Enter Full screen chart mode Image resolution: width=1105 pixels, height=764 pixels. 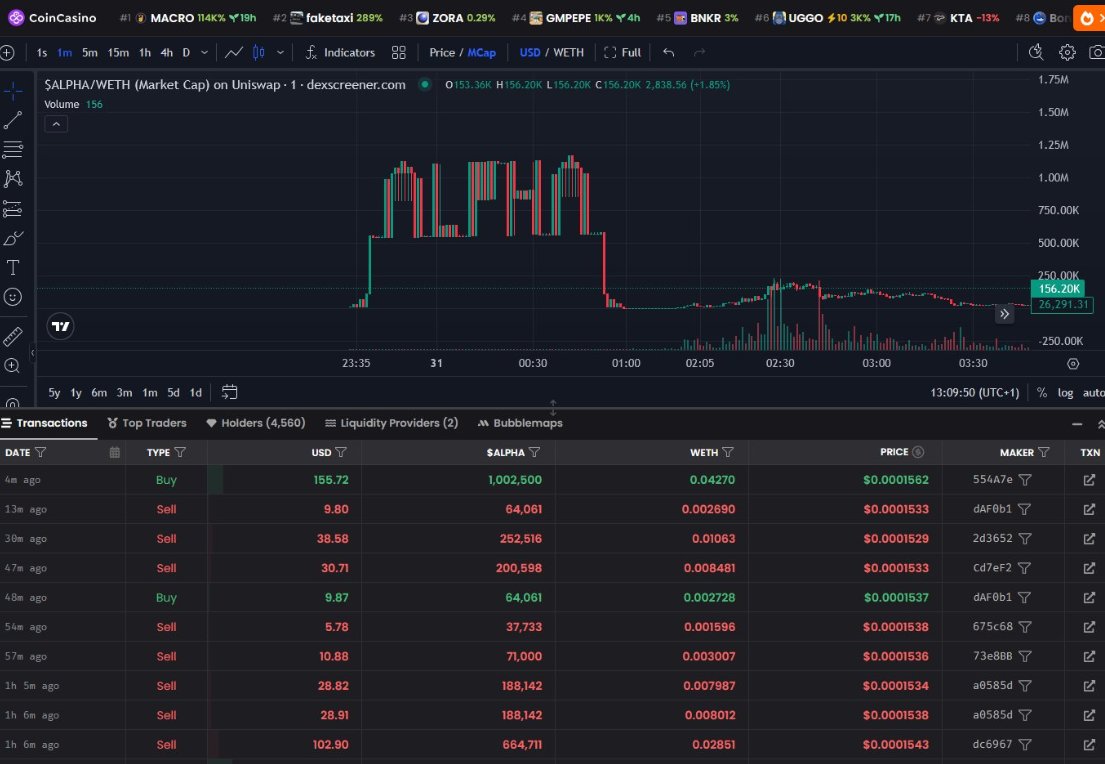pyautogui.click(x=622, y=52)
